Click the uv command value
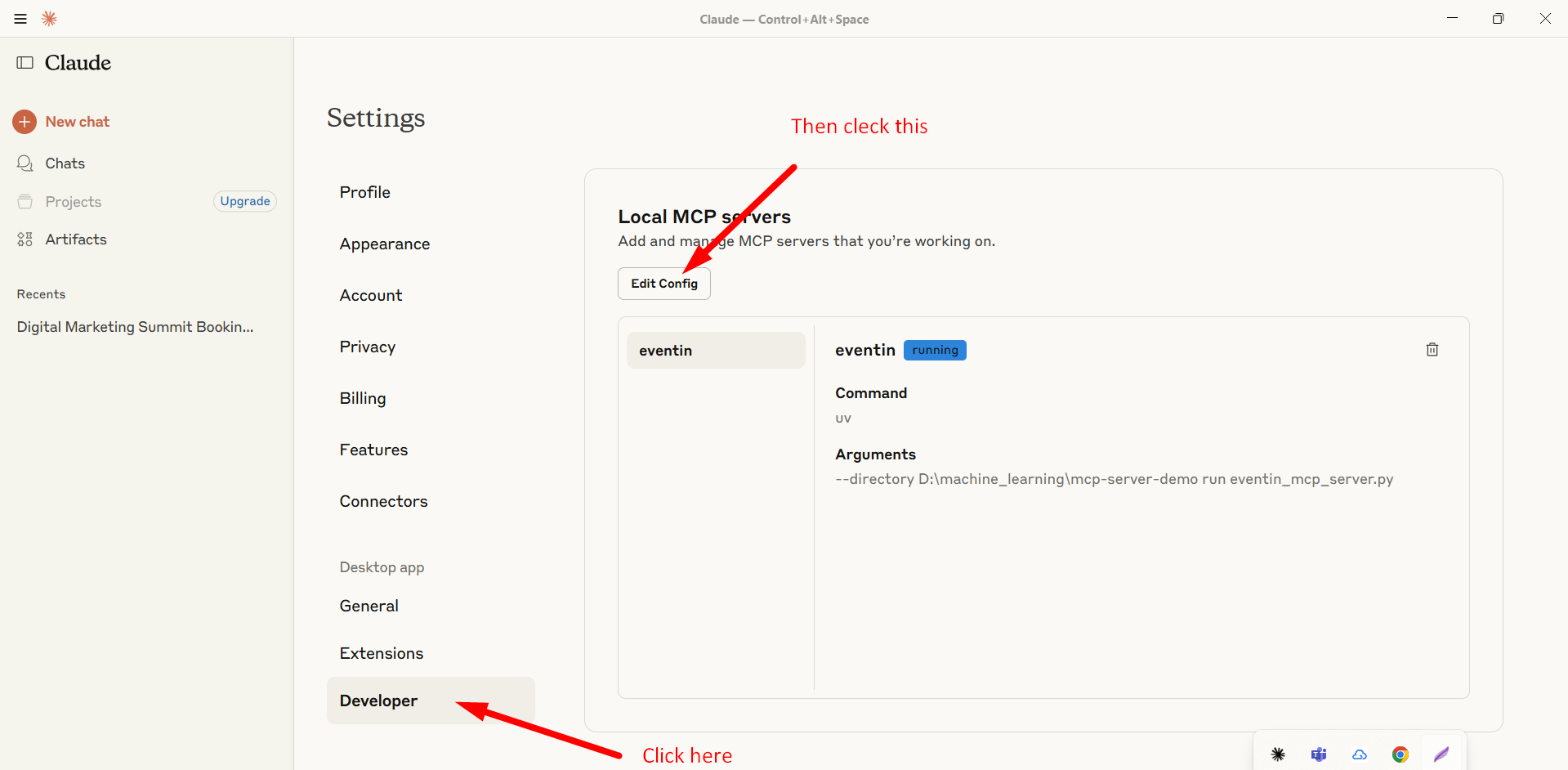 coord(843,419)
